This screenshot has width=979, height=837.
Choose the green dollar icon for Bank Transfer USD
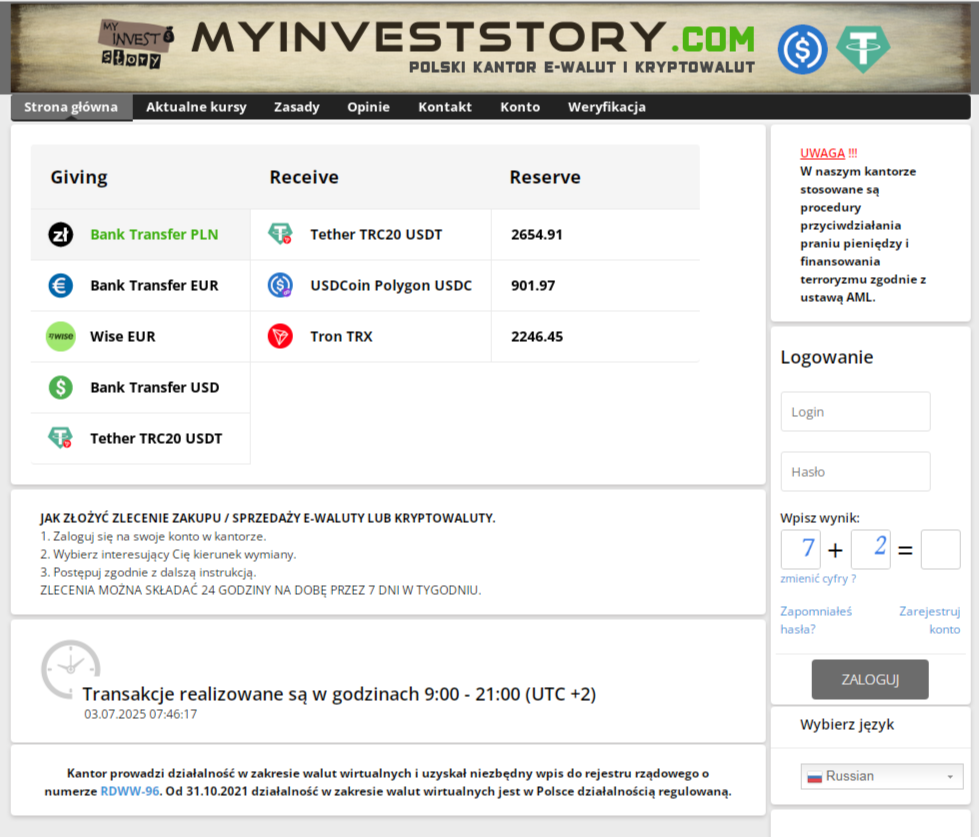(61, 388)
